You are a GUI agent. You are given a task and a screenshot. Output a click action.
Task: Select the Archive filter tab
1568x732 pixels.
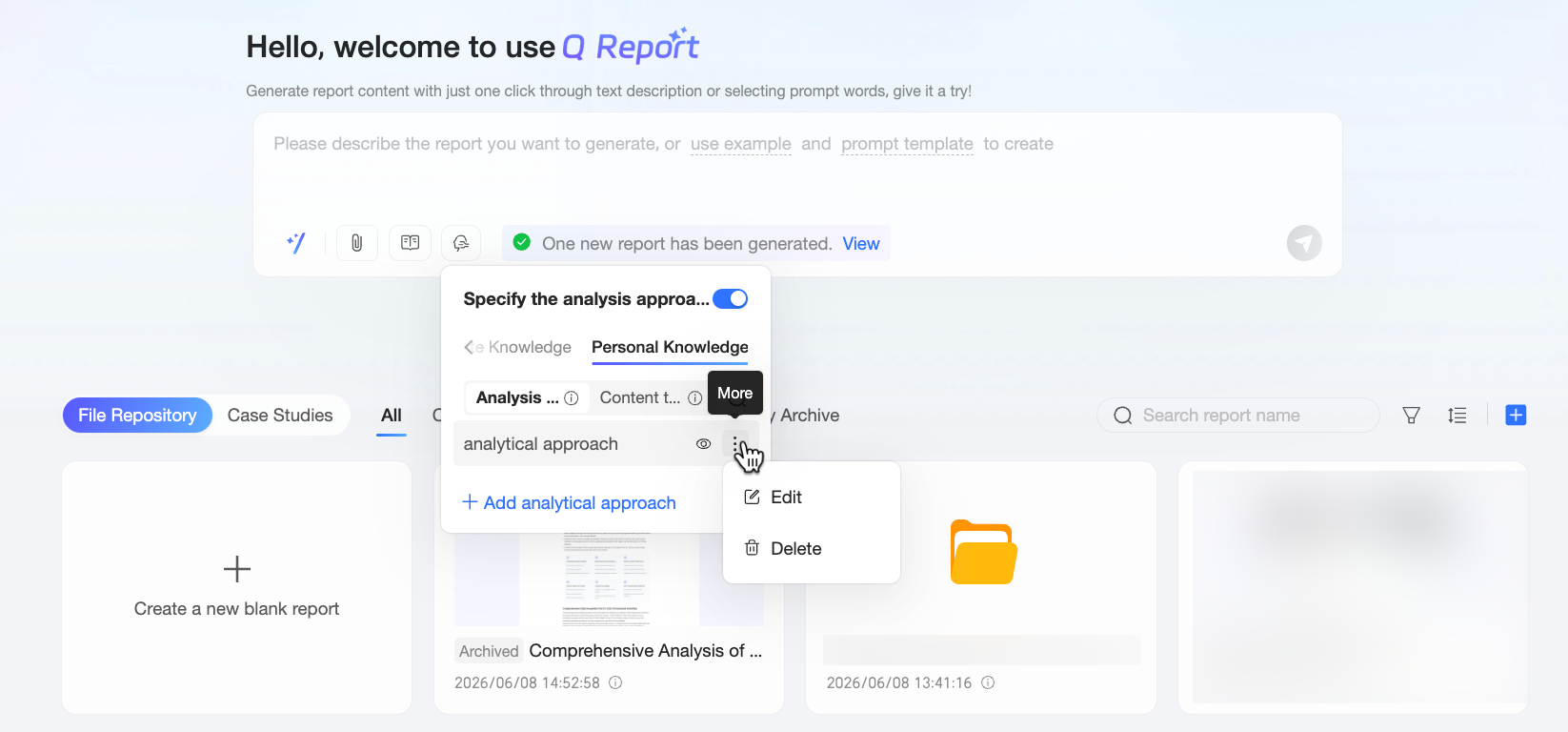(810, 416)
